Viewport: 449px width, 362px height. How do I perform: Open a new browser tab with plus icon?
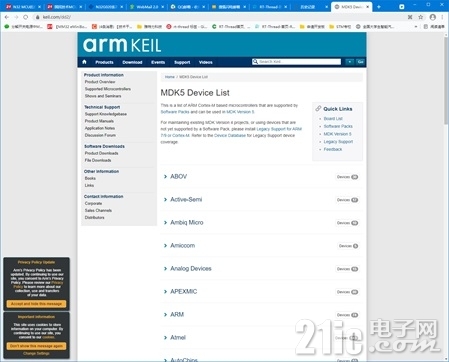[379, 7]
